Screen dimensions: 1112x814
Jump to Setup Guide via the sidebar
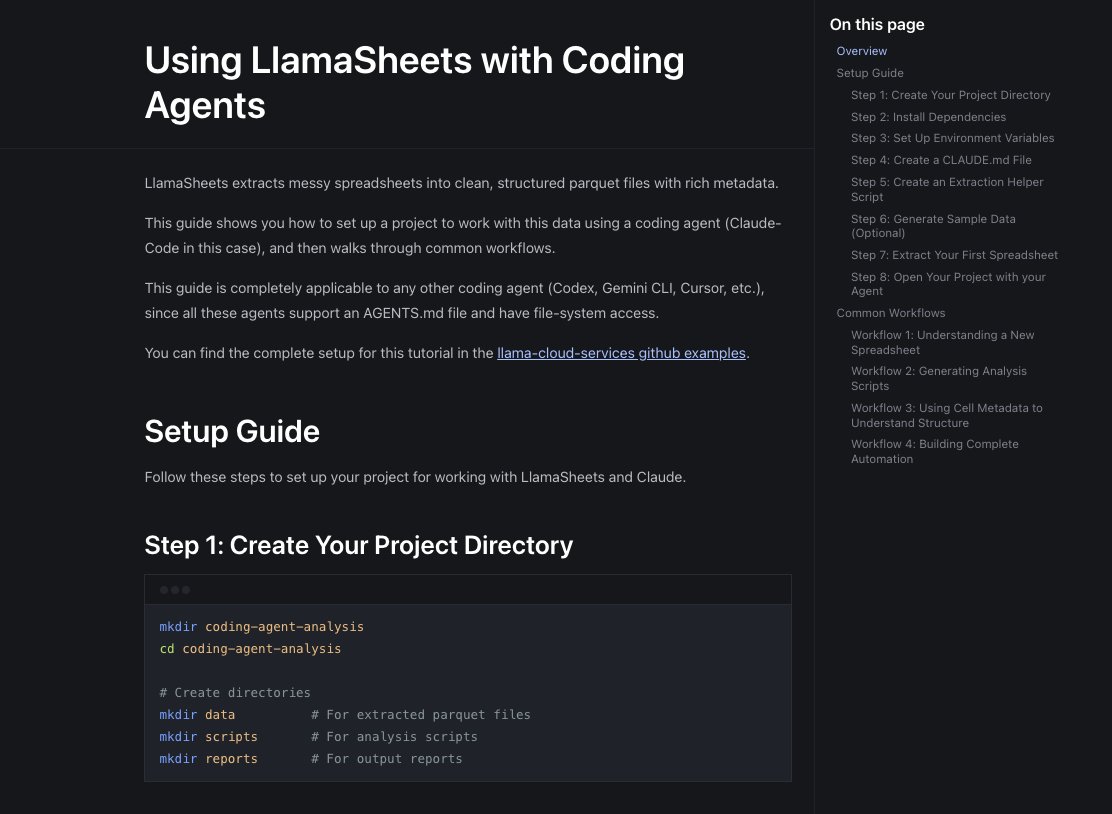tap(867, 73)
